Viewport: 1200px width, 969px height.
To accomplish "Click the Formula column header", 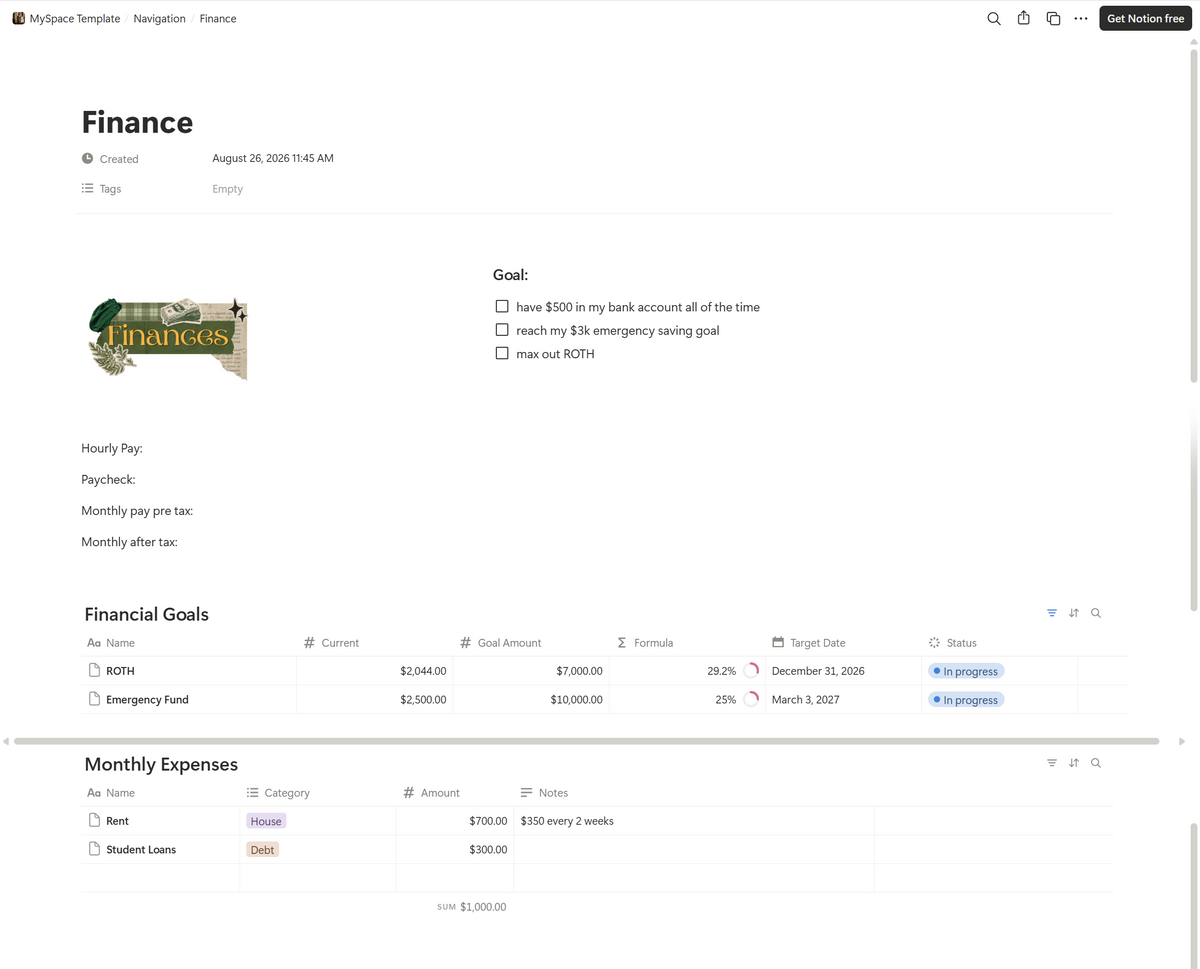I will click(x=687, y=643).
